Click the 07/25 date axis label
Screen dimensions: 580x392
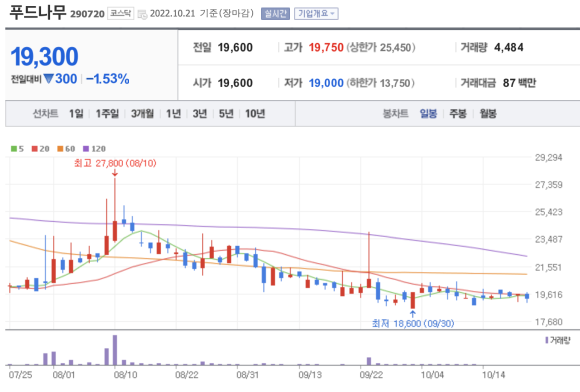(20, 375)
